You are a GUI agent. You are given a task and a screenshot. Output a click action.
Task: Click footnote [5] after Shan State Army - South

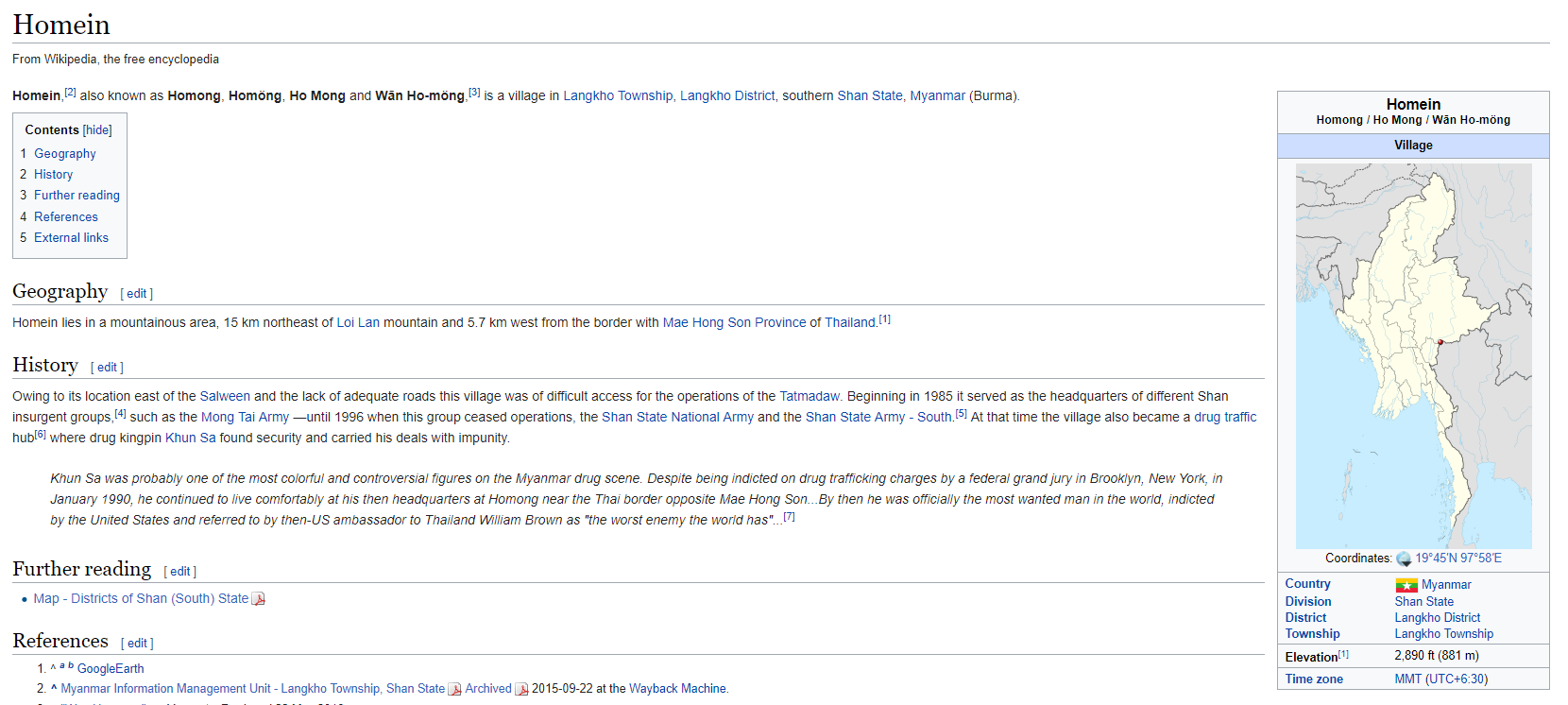click(x=961, y=414)
